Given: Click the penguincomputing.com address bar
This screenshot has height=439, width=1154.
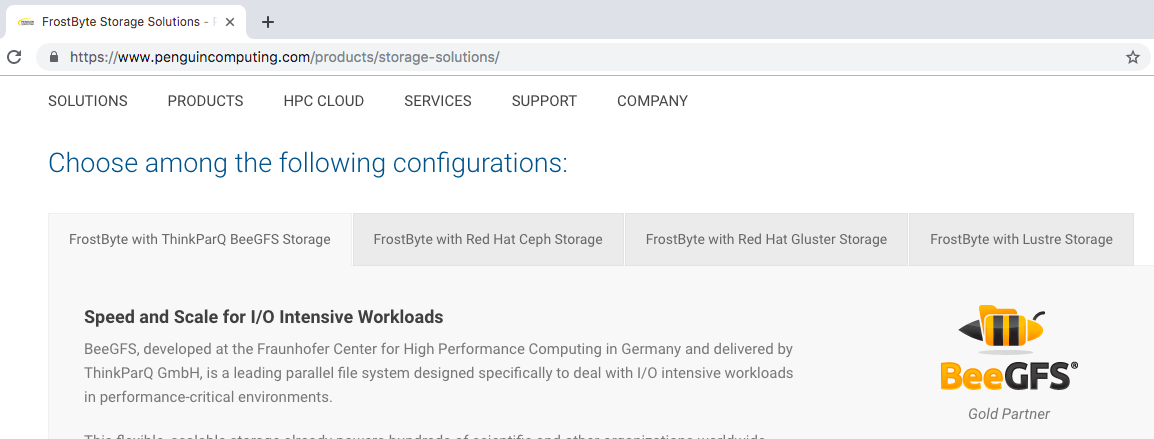Looking at the screenshot, I should click(x=581, y=57).
